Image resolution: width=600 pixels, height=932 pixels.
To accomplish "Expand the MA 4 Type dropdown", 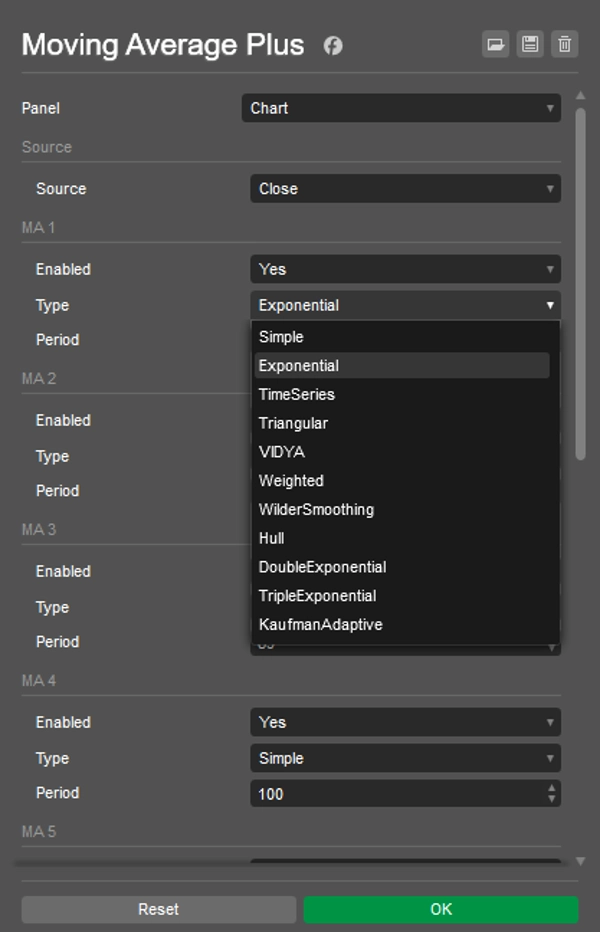I will click(405, 758).
